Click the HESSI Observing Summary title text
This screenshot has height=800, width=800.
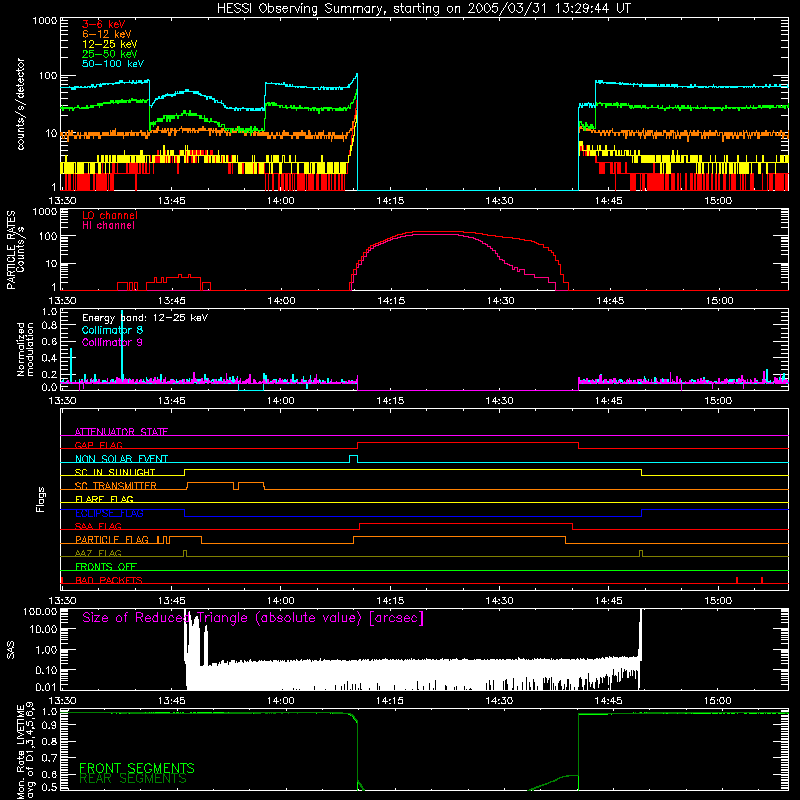[x=424, y=9]
